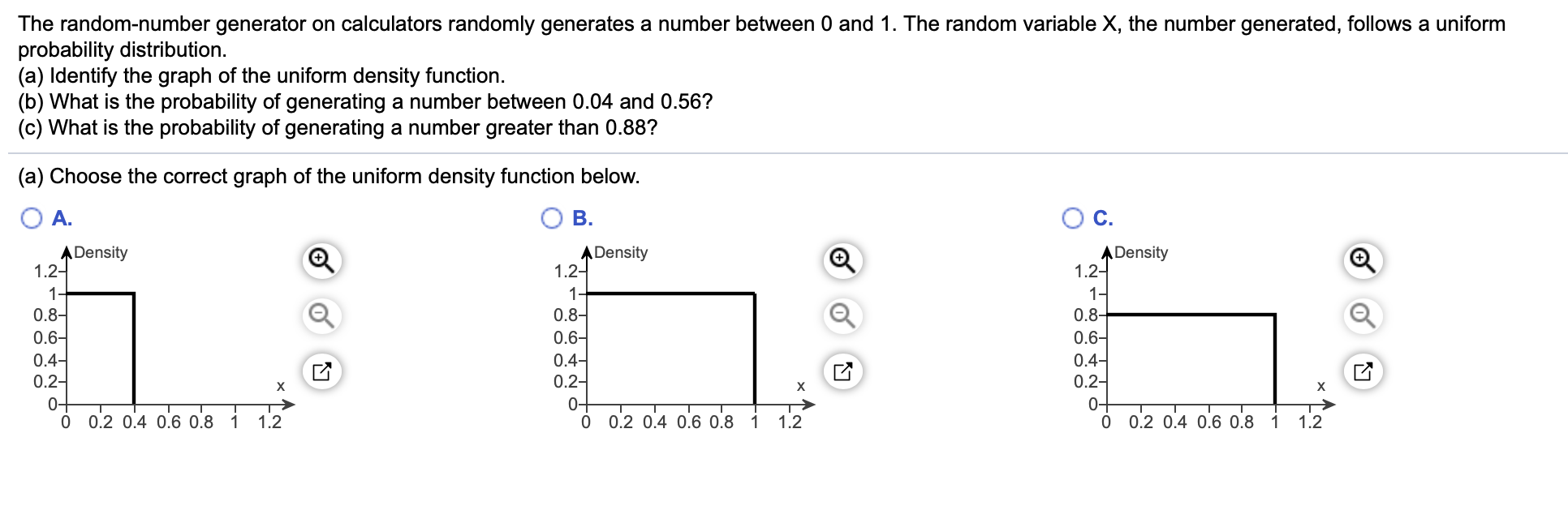The height and width of the screenshot is (506, 1568).
Task: Zoom in on graph C
Action: (x=1363, y=261)
